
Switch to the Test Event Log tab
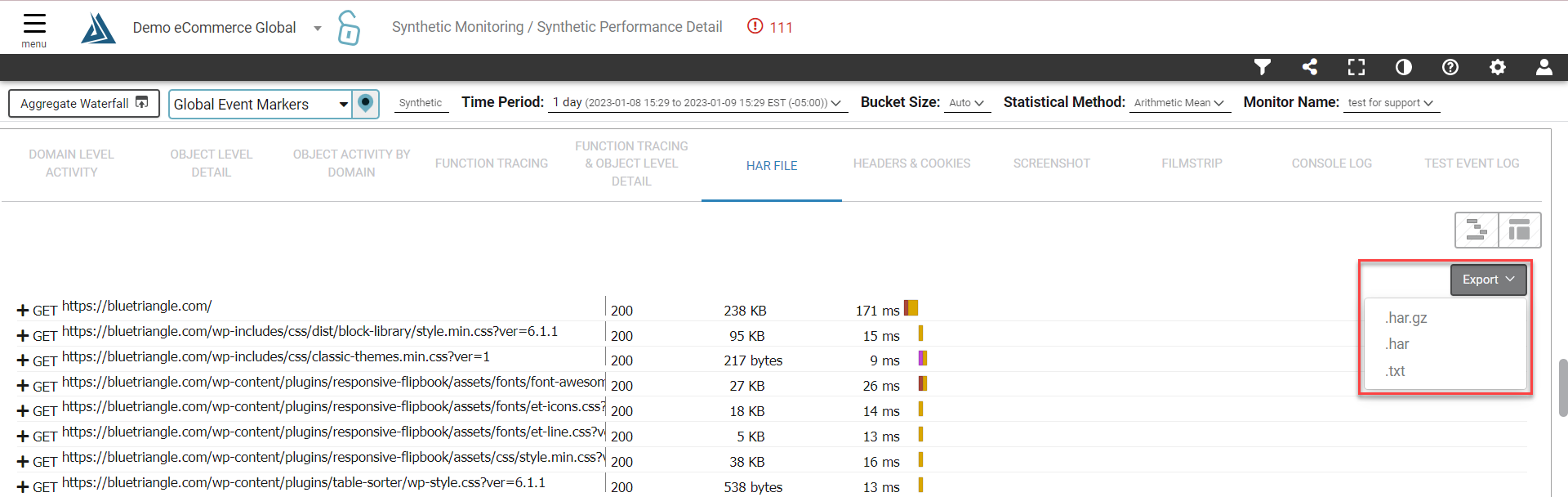pyautogui.click(x=1472, y=163)
